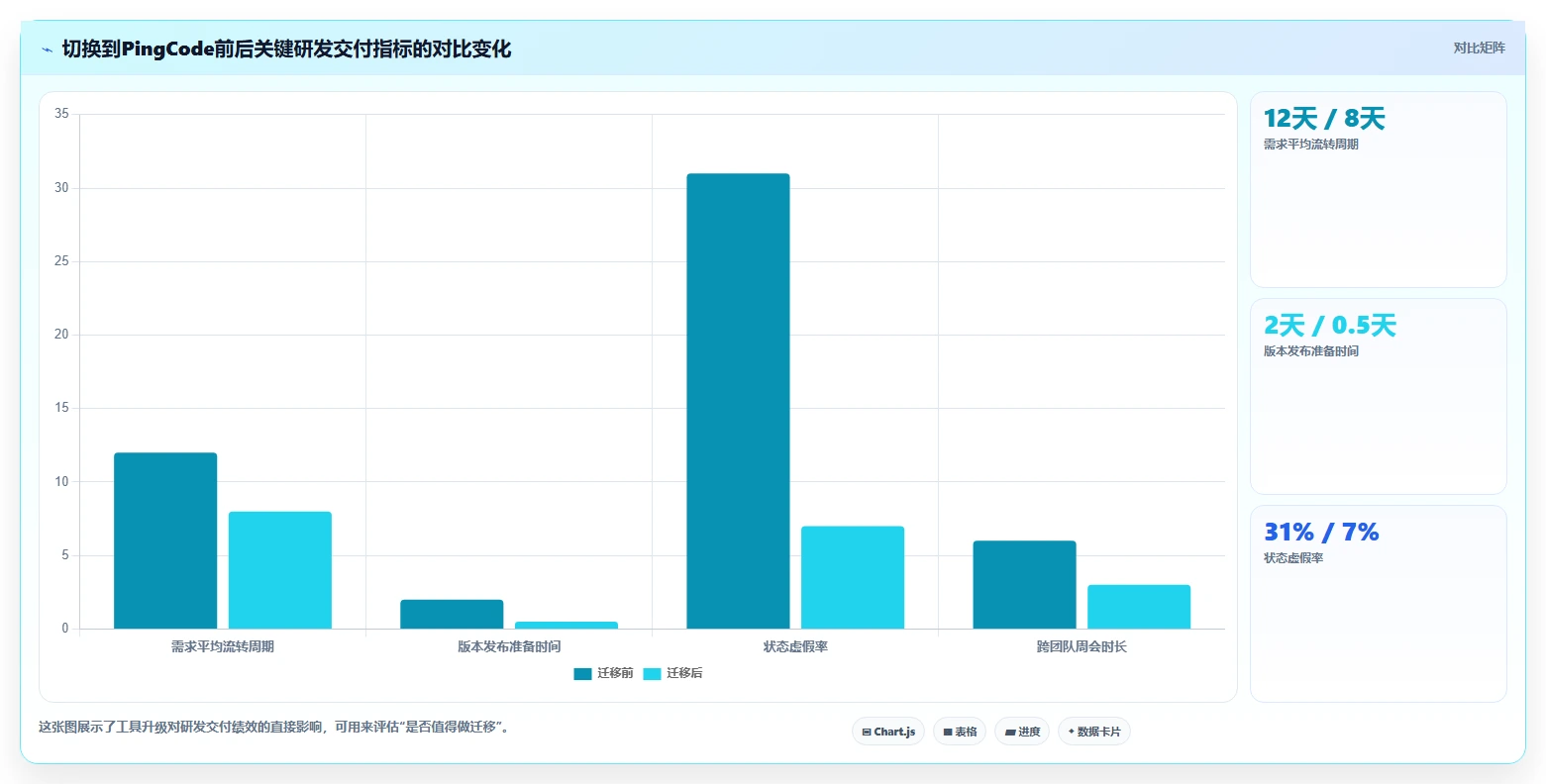
Task: Click the 迁移后 bar for 状态虚假率
Action: pos(853,577)
